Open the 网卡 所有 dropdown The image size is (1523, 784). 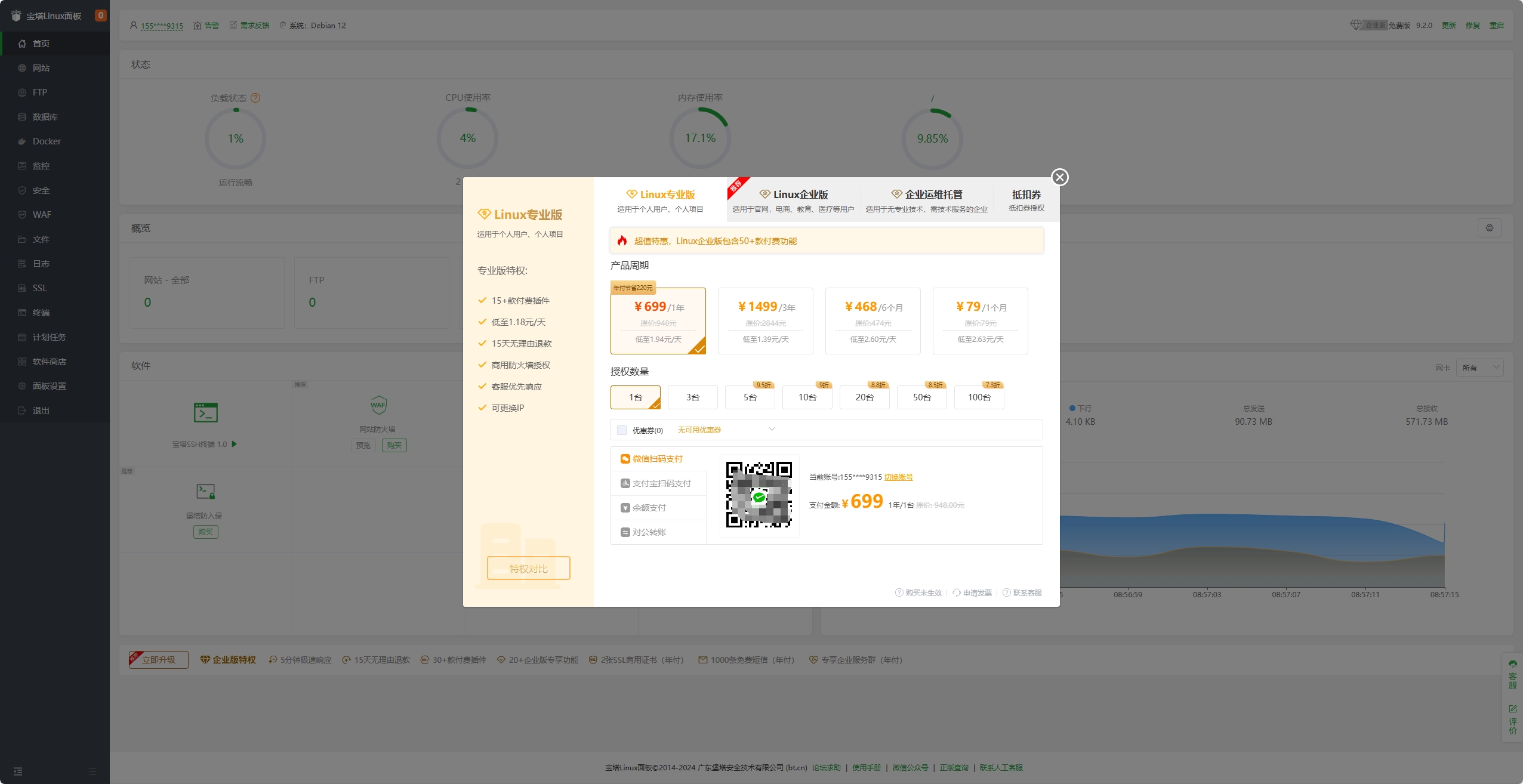1479,368
